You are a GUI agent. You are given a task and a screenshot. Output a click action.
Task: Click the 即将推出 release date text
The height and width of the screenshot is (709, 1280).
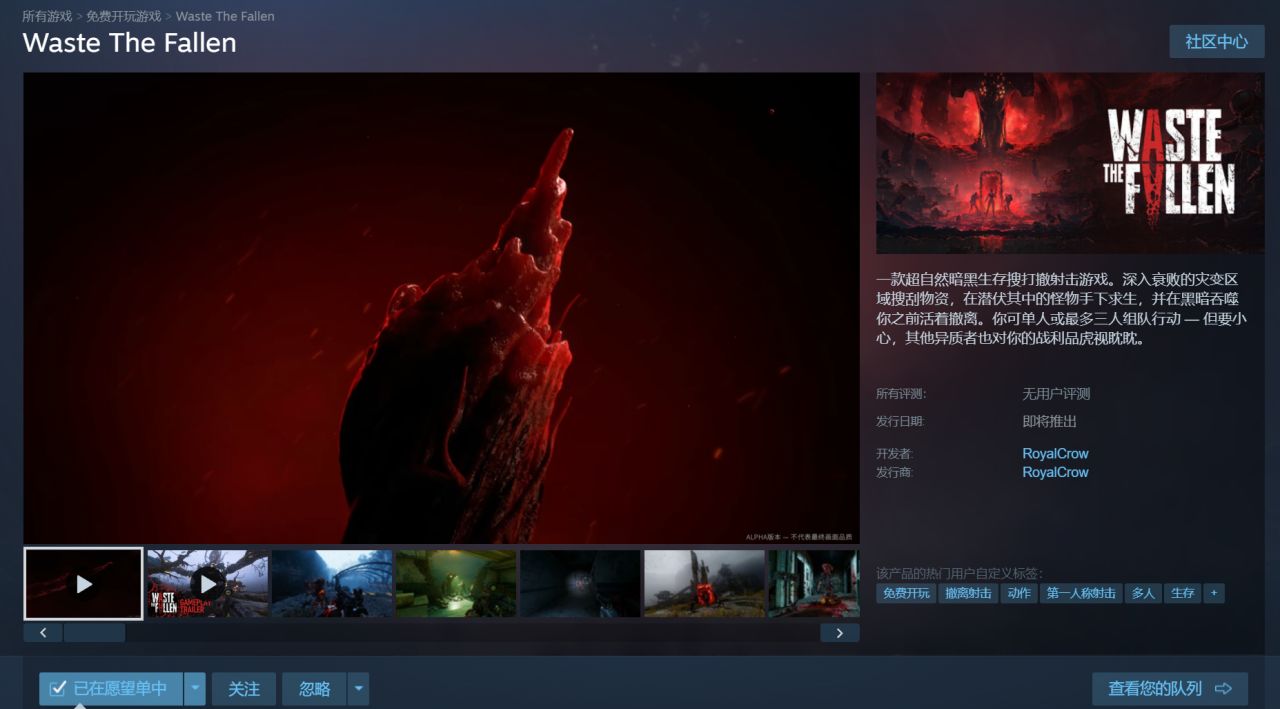click(x=1049, y=422)
